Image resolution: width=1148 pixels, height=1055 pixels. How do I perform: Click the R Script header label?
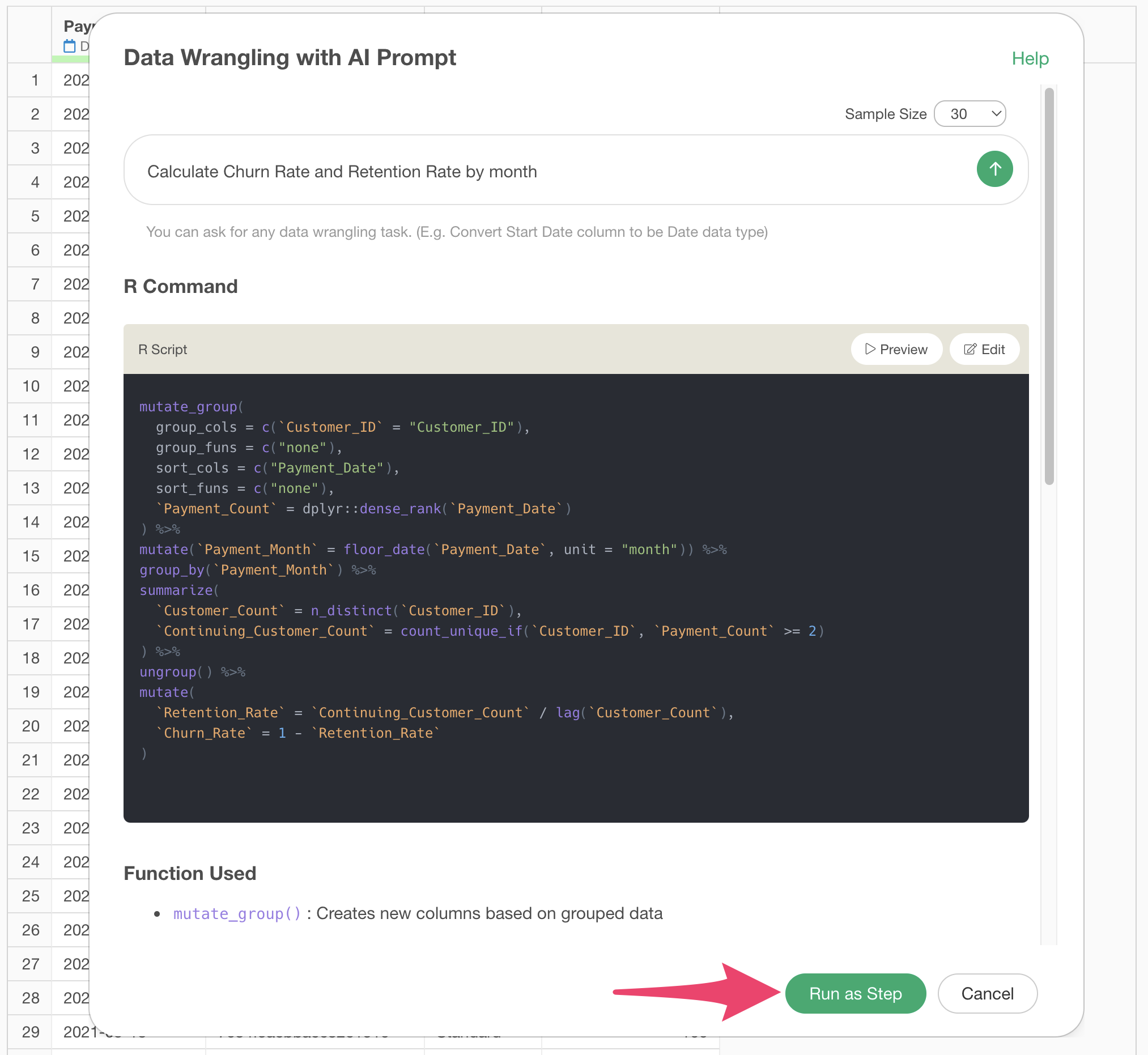163,350
